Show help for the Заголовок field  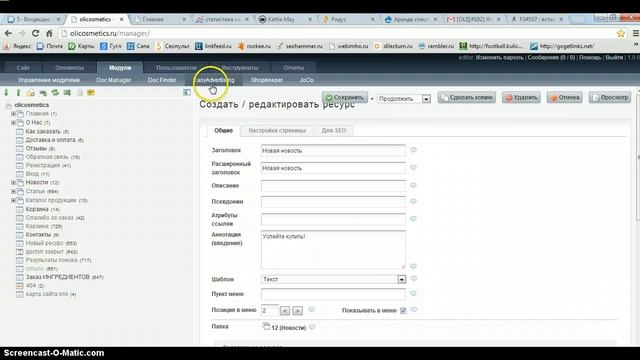(x=413, y=150)
